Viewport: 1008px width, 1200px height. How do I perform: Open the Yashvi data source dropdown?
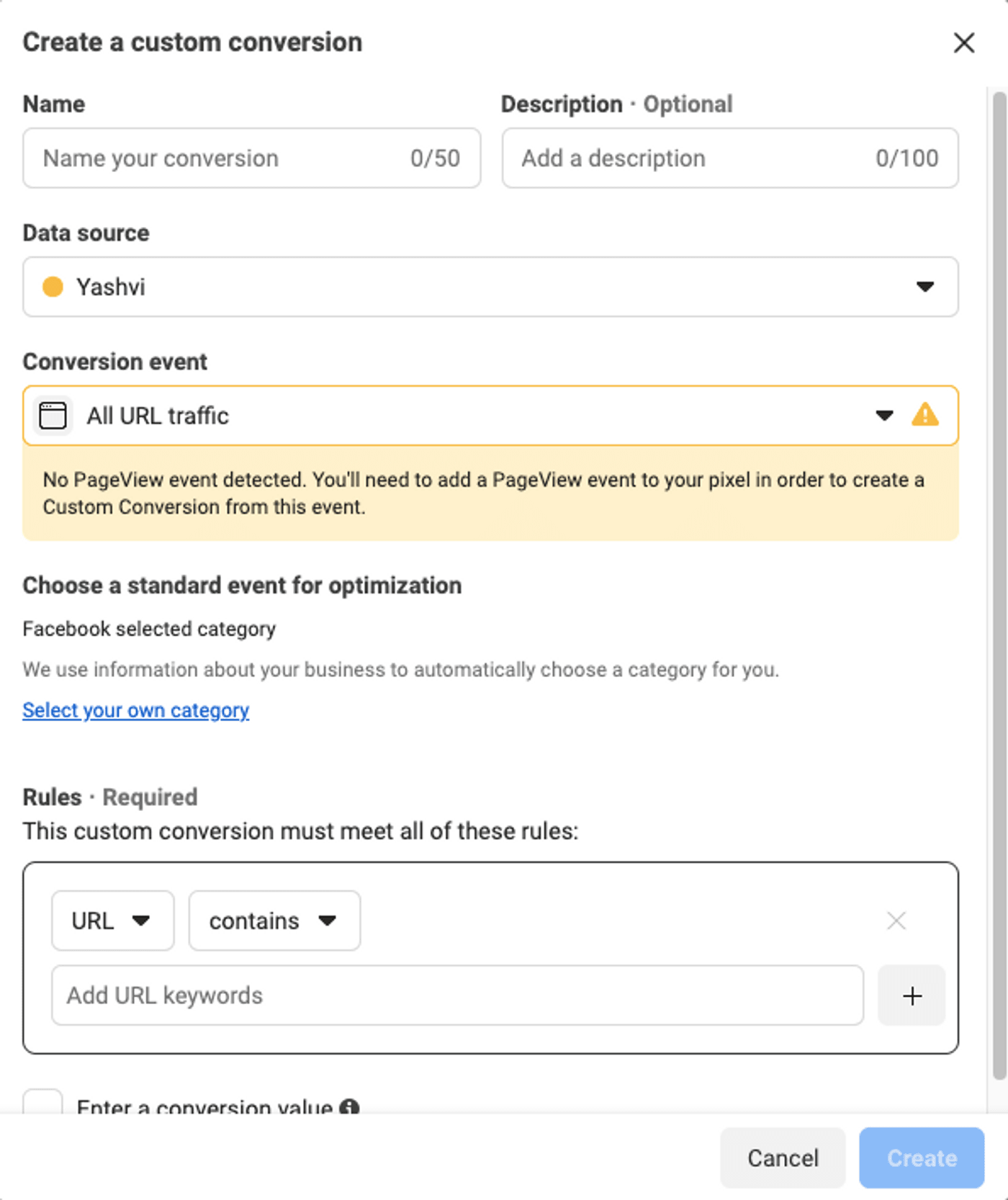(x=490, y=287)
